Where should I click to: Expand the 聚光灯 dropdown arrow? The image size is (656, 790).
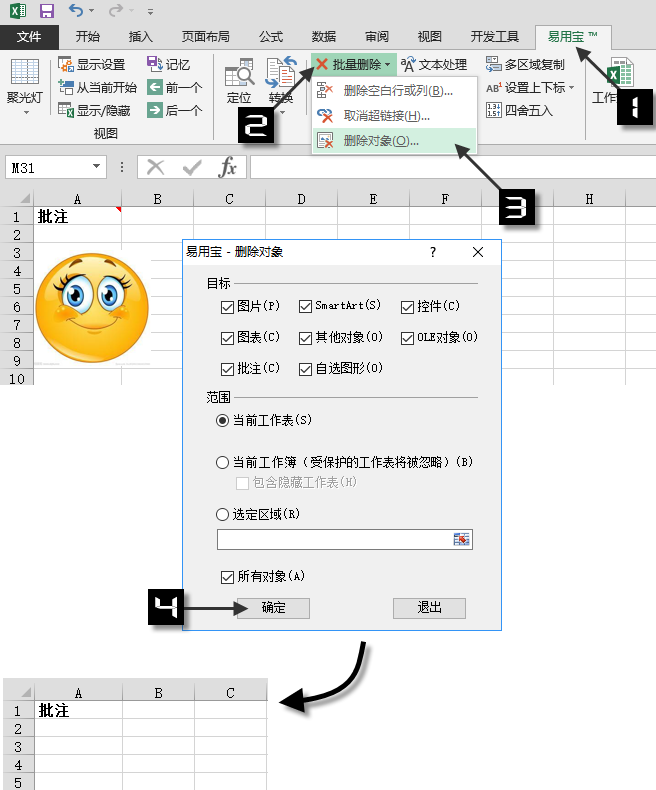pyautogui.click(x=26, y=113)
